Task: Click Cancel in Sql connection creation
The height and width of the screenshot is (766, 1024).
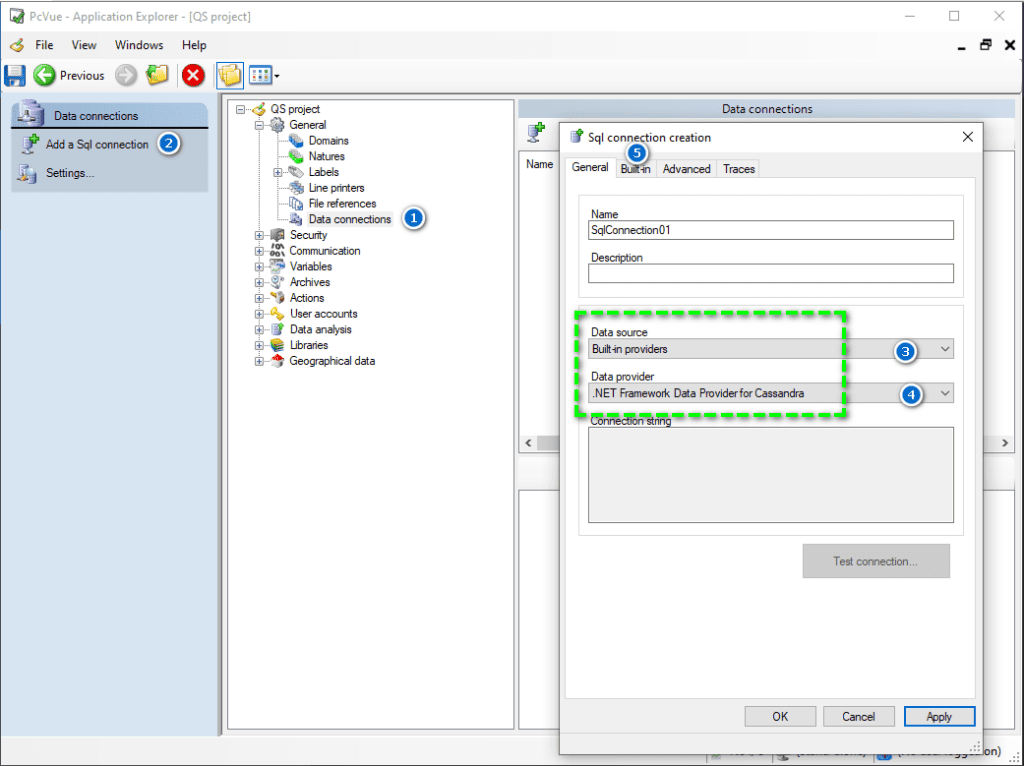Action: pyautogui.click(x=858, y=716)
